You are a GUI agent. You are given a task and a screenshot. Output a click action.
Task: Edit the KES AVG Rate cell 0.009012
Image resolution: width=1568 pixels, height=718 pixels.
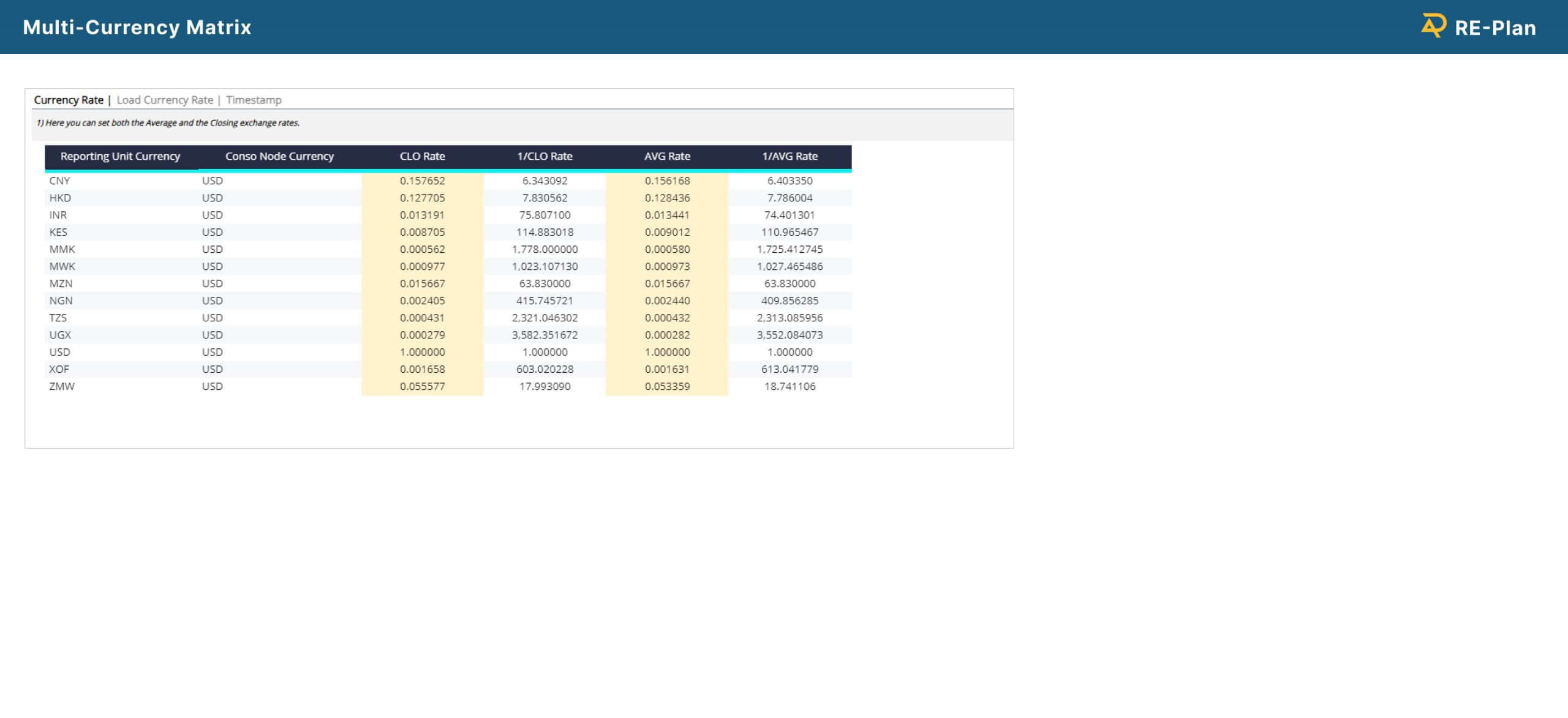click(667, 232)
